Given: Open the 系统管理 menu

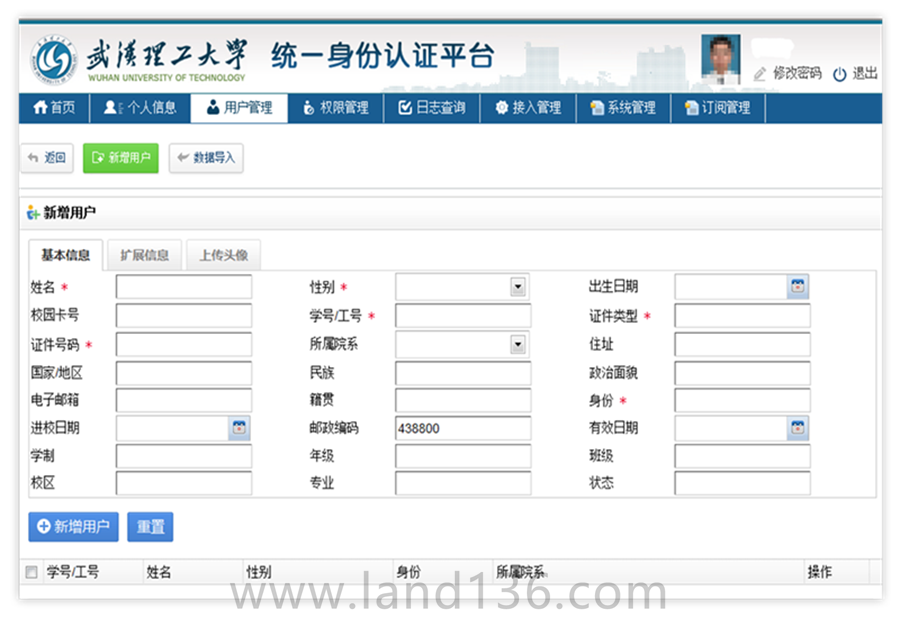Looking at the screenshot, I should pyautogui.click(x=623, y=108).
